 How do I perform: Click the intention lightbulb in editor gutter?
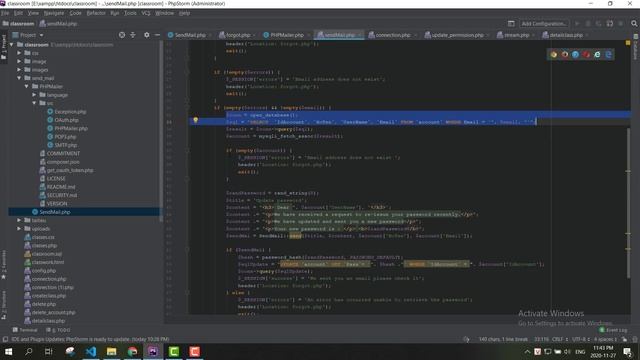pyautogui.click(x=196, y=120)
